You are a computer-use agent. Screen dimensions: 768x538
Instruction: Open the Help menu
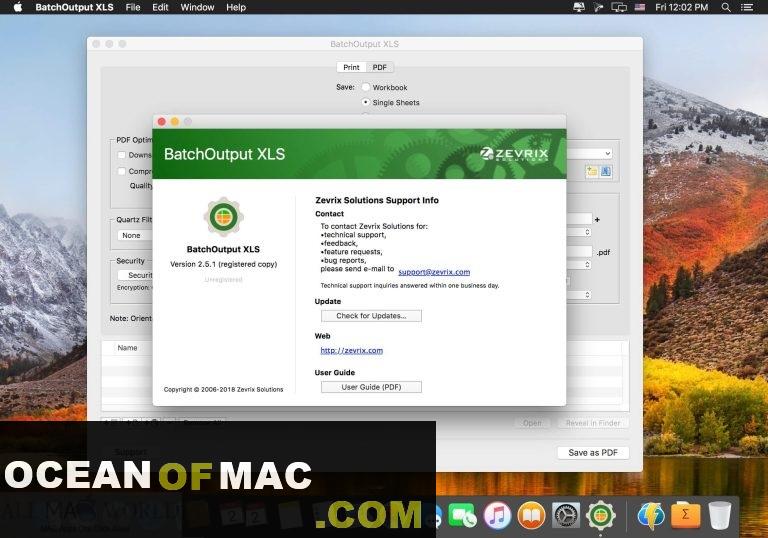pyautogui.click(x=236, y=7)
